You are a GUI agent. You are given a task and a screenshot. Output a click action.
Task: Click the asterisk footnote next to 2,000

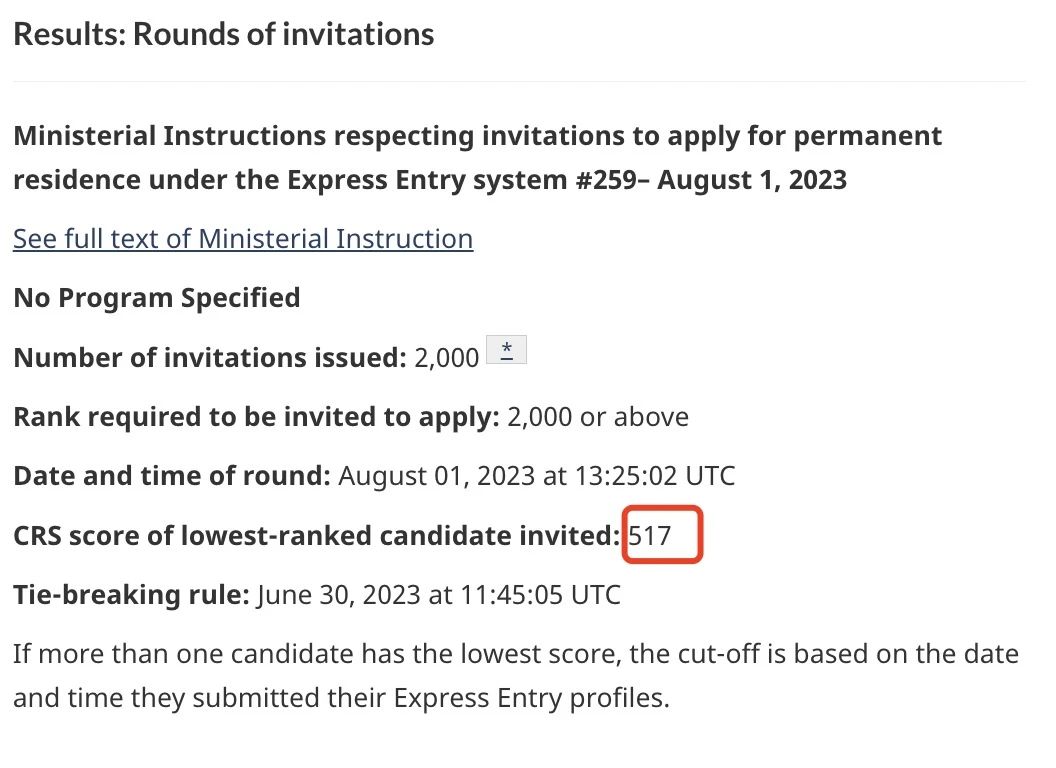point(506,350)
